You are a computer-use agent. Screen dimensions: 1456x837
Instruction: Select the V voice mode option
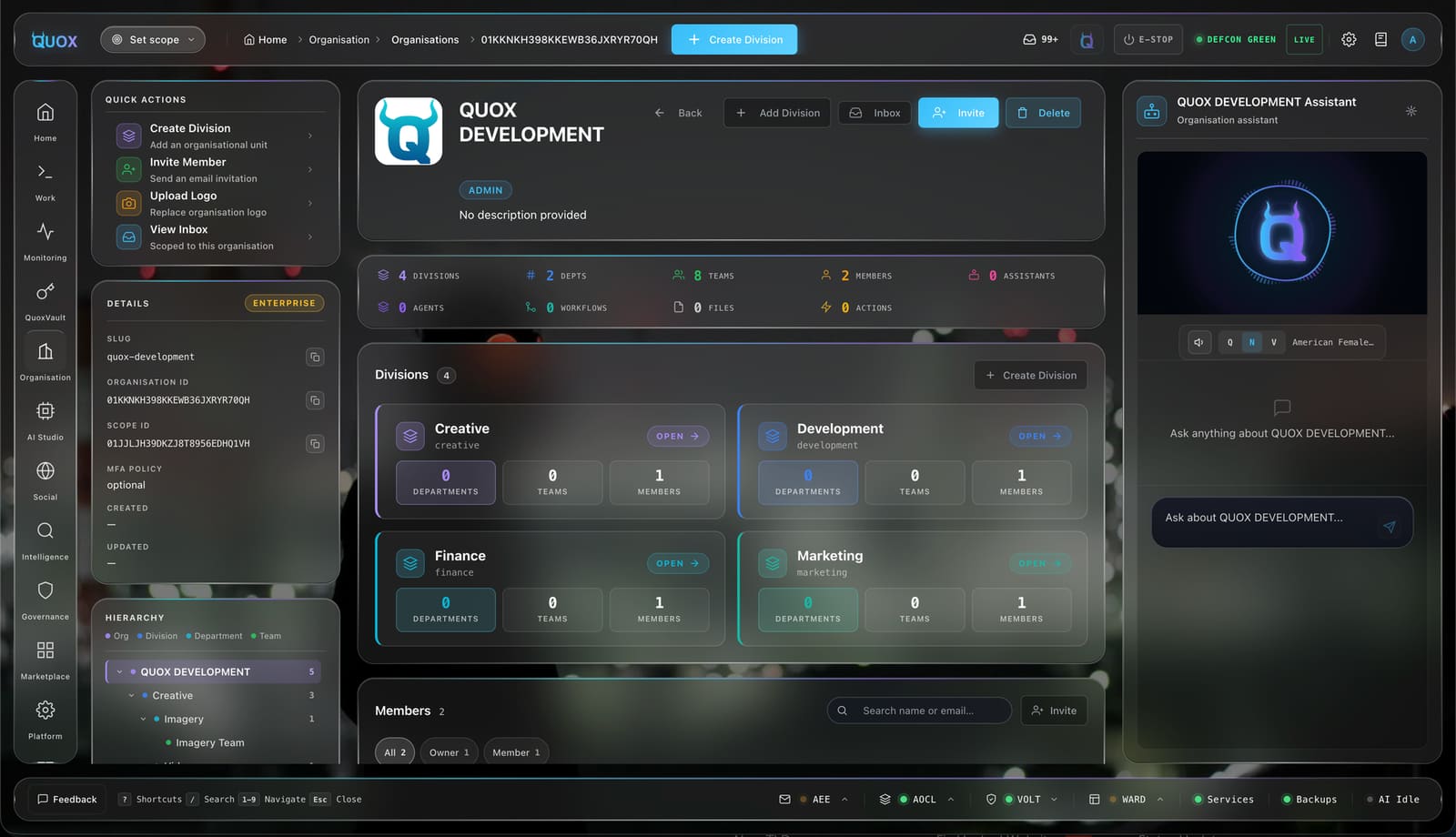coord(1273,342)
